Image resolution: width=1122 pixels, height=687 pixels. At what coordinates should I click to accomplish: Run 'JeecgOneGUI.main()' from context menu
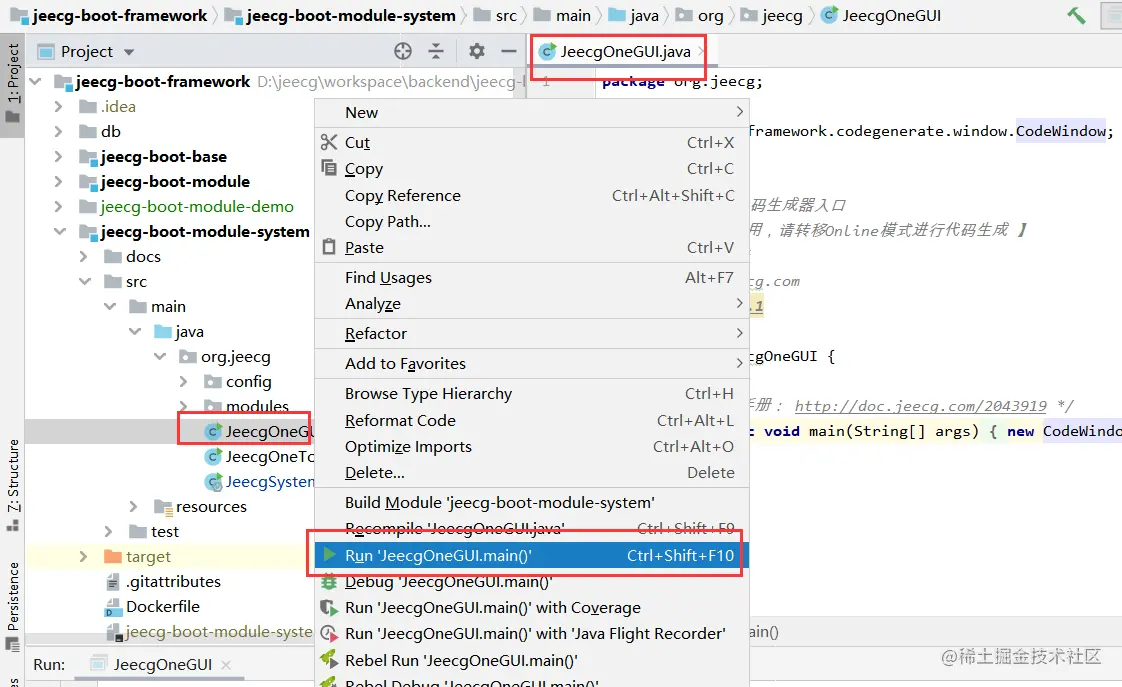point(532,555)
